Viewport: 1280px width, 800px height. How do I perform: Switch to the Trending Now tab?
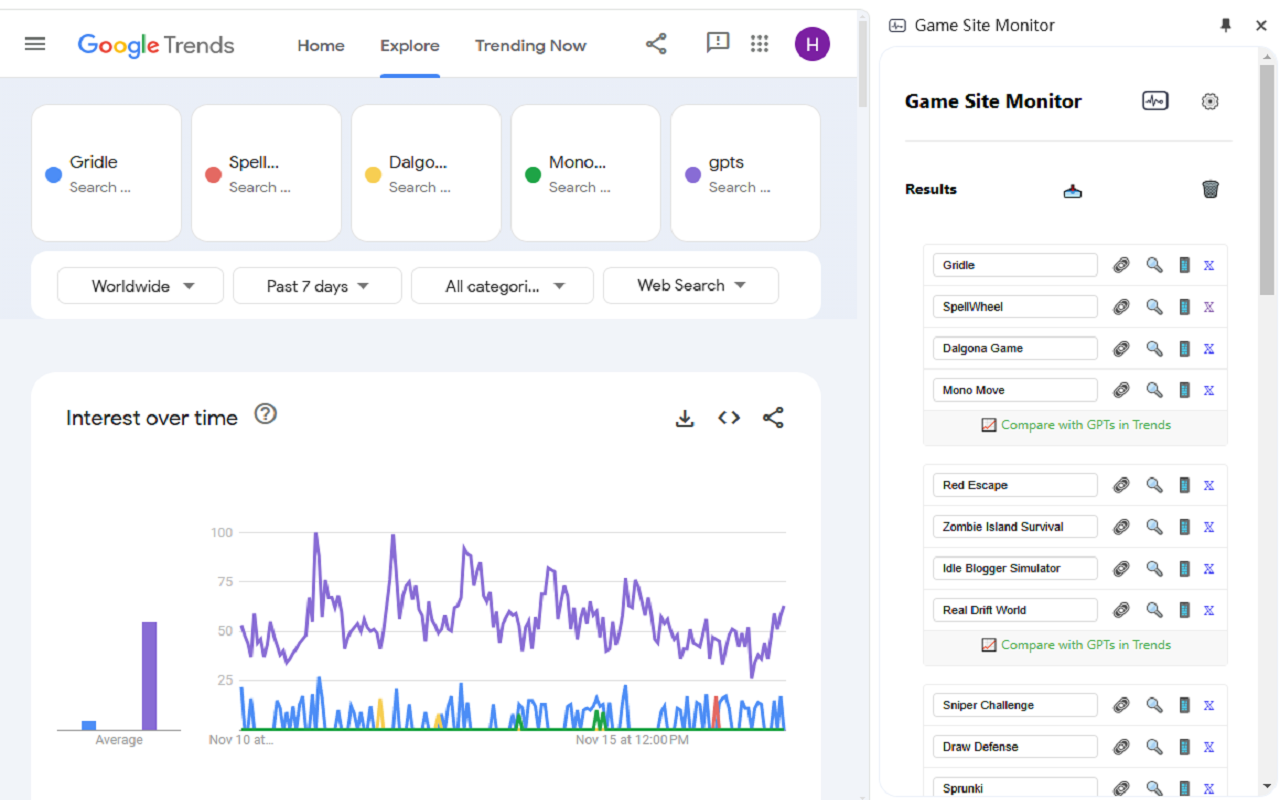[x=530, y=45]
